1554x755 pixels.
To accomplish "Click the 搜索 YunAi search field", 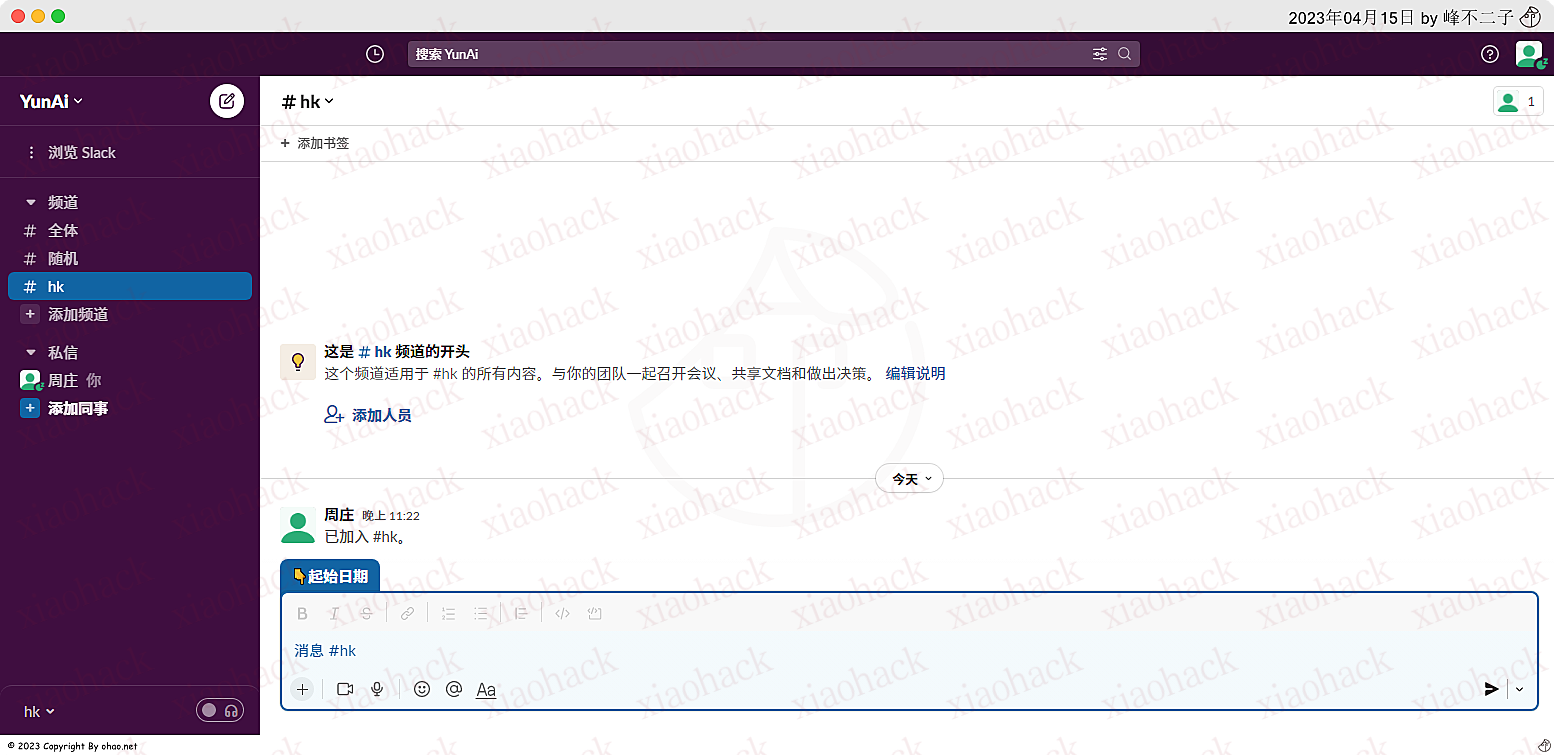I will coord(773,54).
